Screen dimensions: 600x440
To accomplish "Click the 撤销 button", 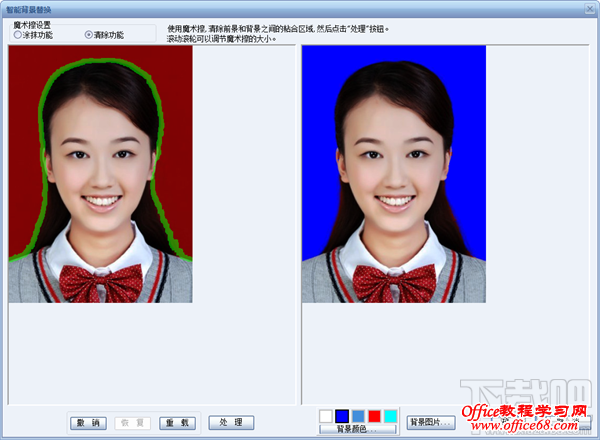I will [x=88, y=423].
